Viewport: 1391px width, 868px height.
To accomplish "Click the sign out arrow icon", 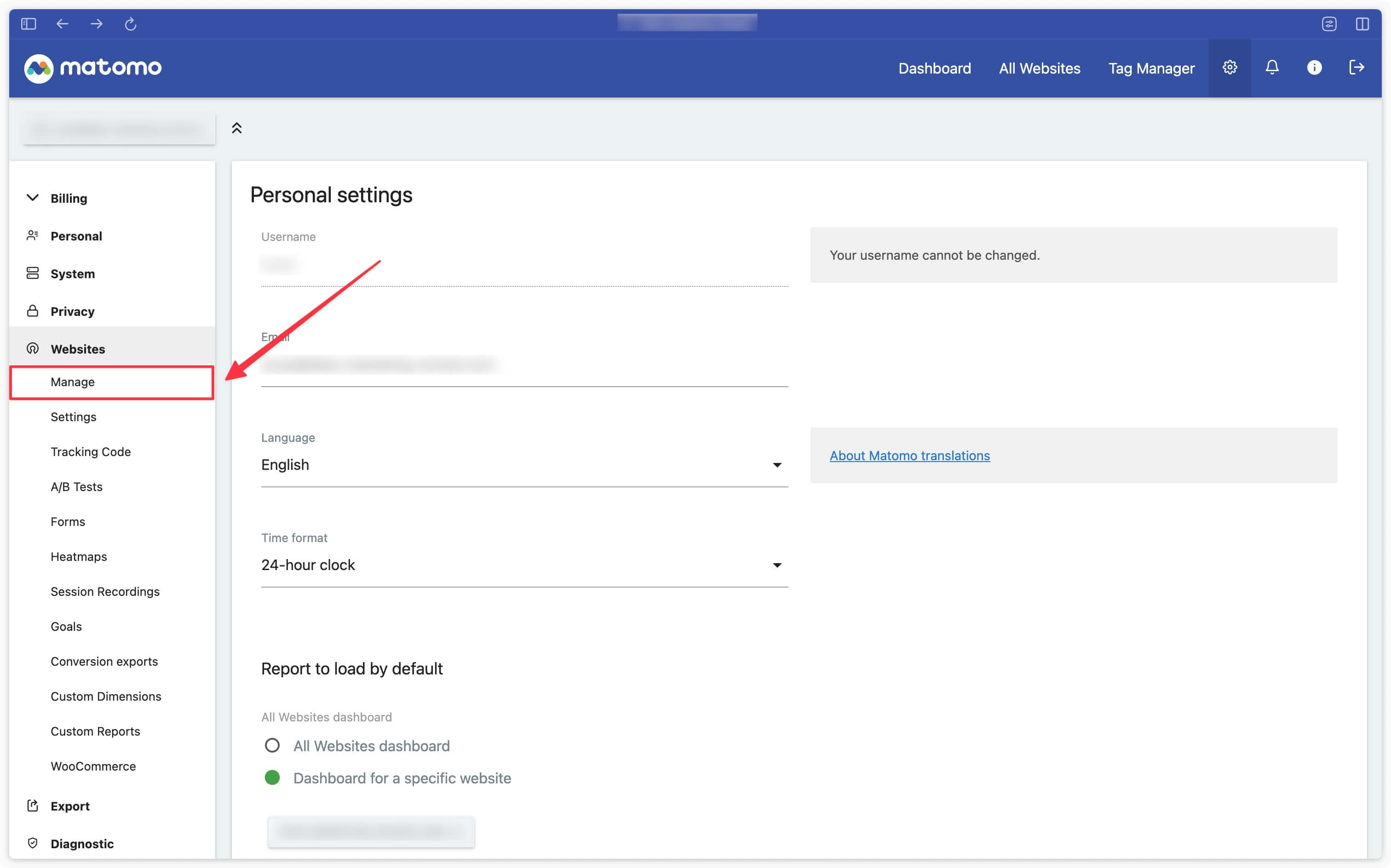I will [x=1357, y=68].
